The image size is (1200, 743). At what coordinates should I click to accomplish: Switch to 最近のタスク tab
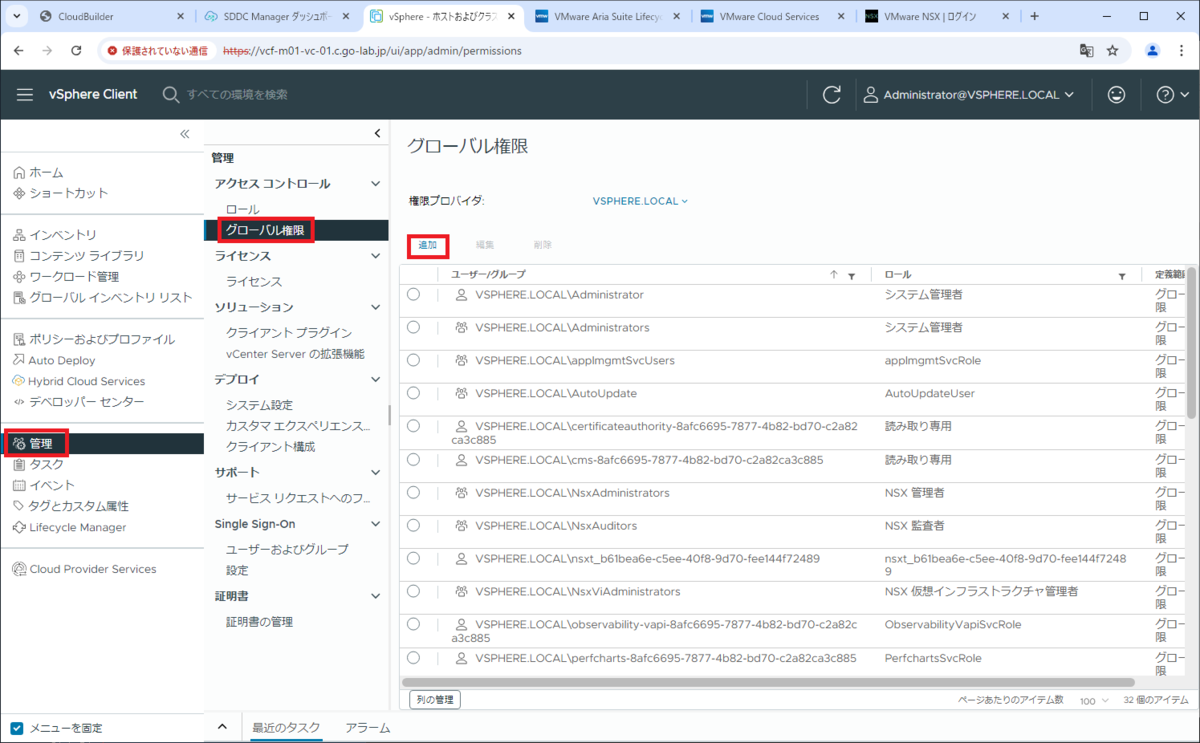coord(286,728)
